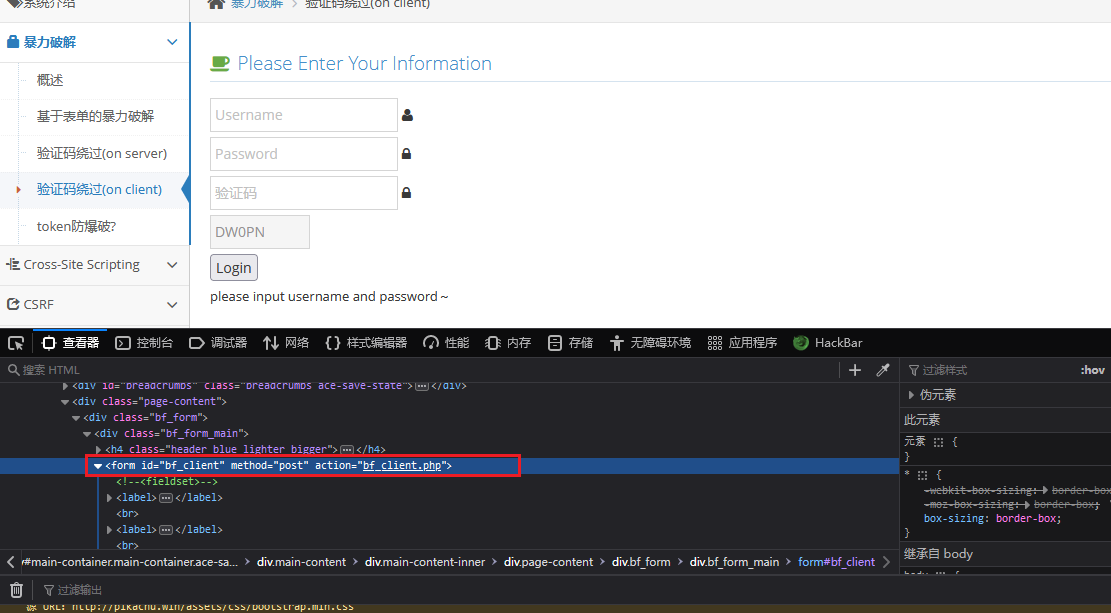Image resolution: width=1111 pixels, height=613 pixels.
Task: Select the <!--fieldset--> comment node
Action: click(167, 482)
